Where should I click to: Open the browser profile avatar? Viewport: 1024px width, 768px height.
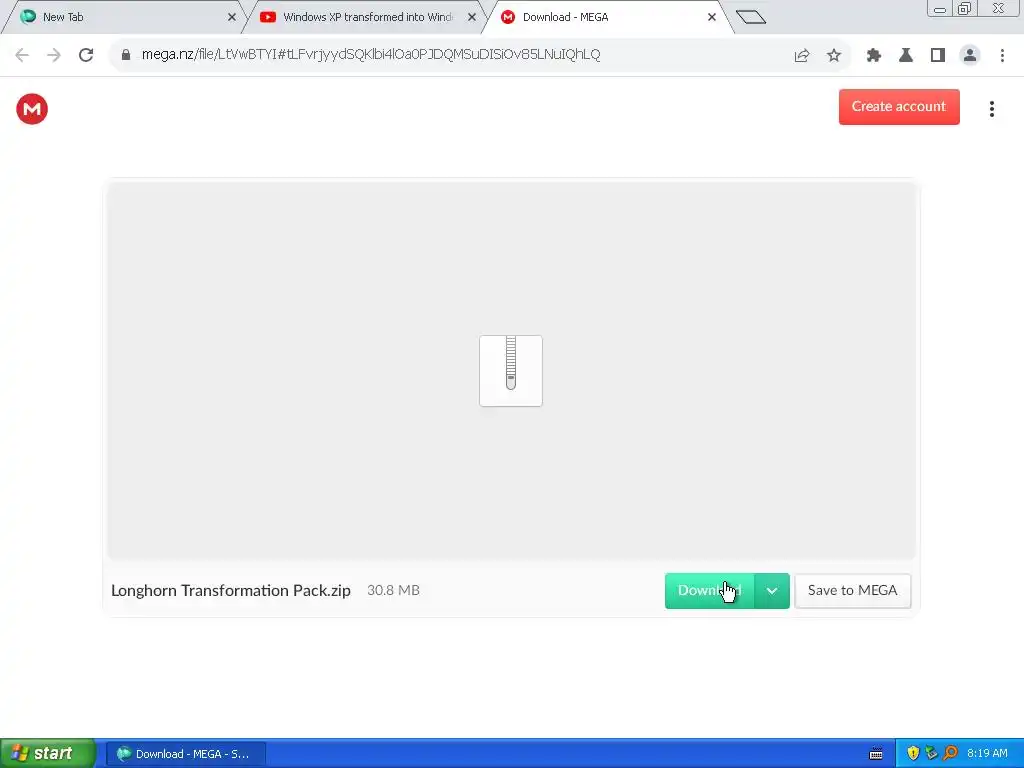tap(970, 56)
